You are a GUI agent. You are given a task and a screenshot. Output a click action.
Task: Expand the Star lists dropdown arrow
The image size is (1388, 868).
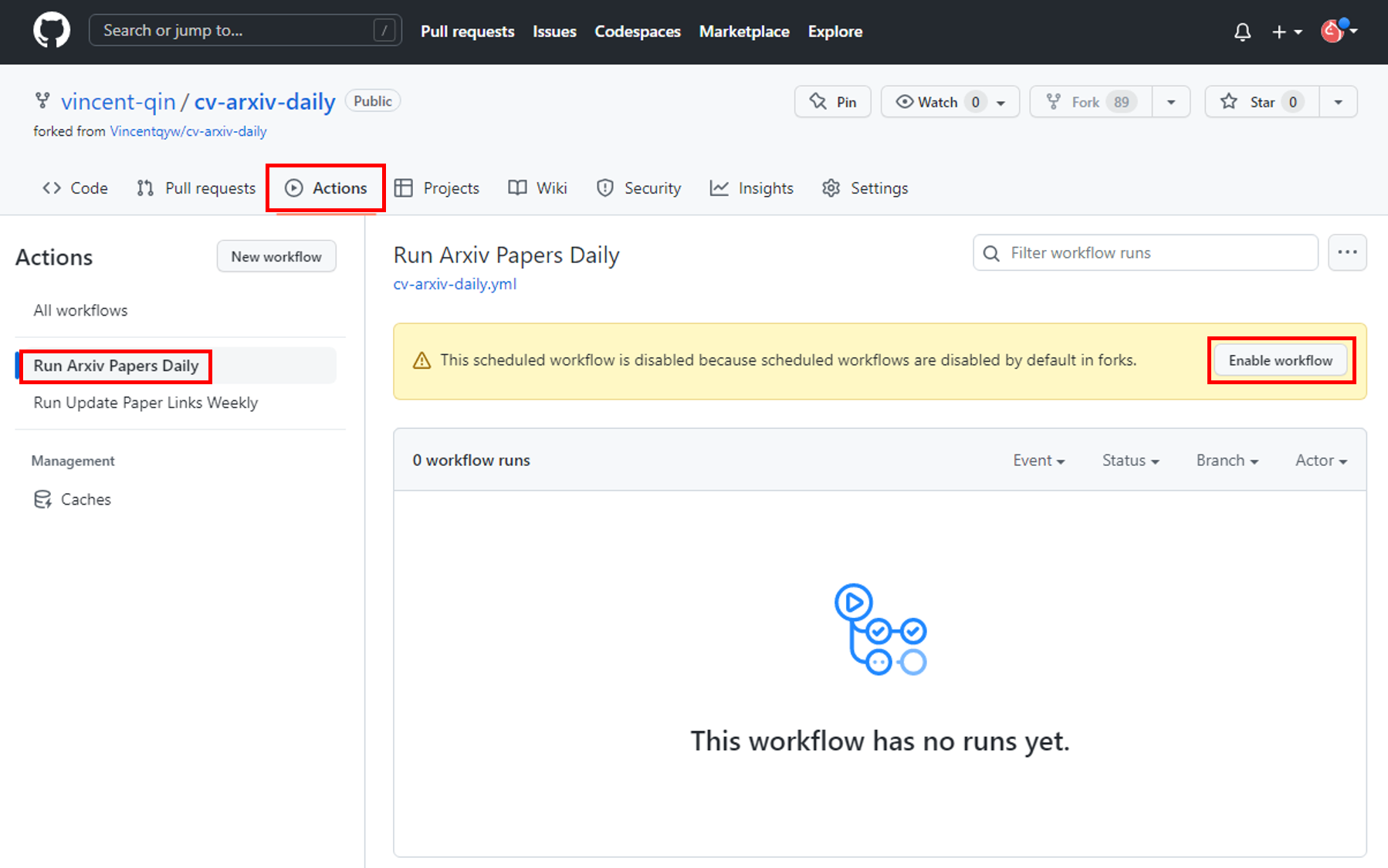click(x=1339, y=102)
